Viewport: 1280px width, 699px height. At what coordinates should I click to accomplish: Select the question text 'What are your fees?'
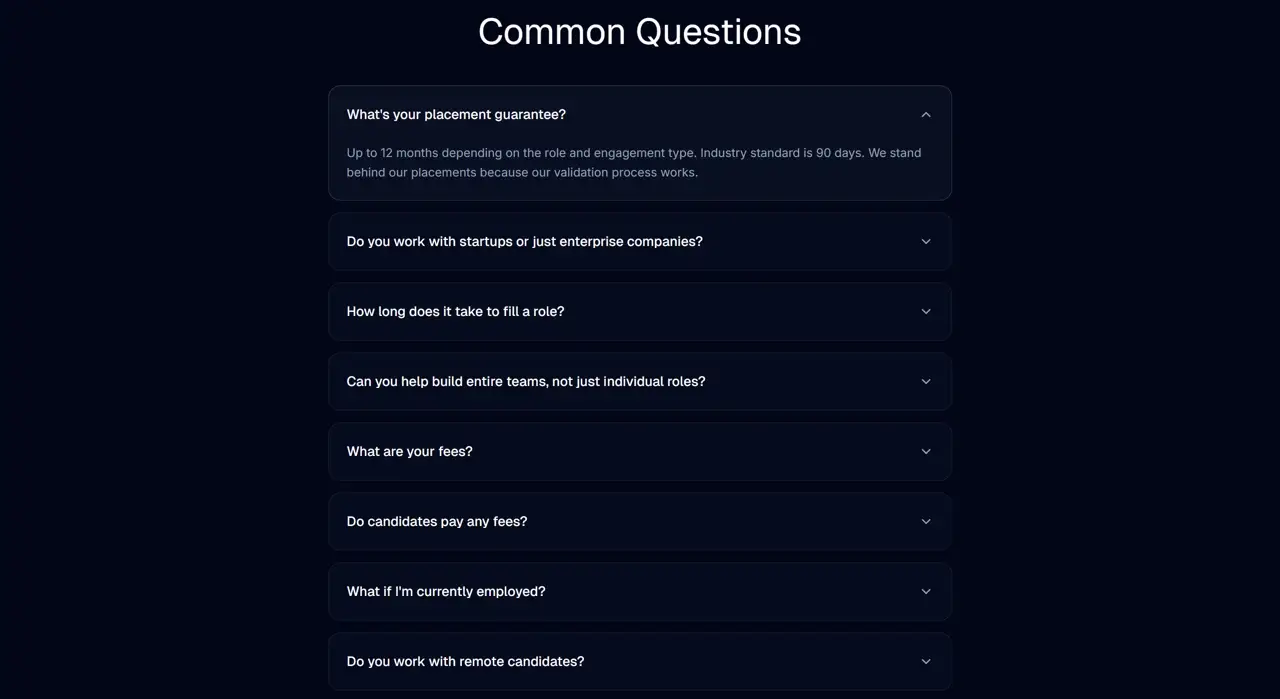(410, 451)
